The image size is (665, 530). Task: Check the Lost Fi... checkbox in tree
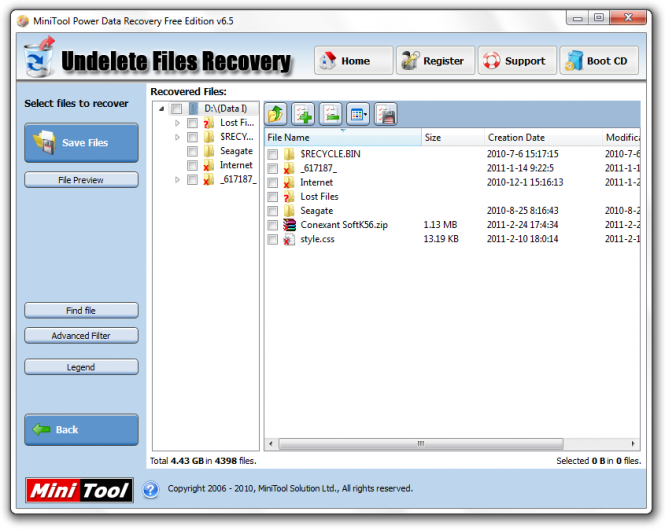[x=193, y=123]
